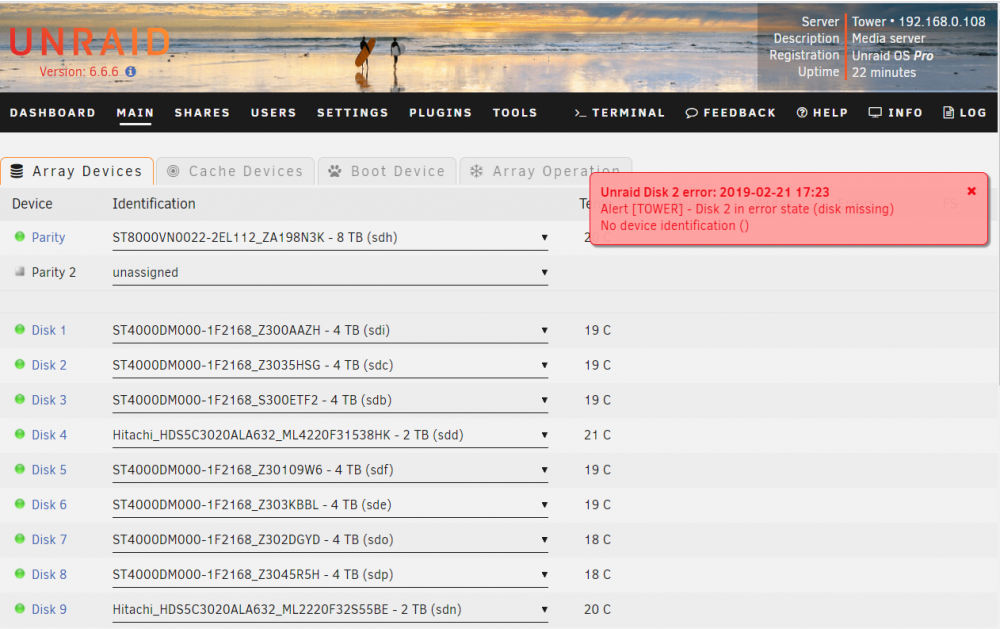
Task: Click the Device column header
Action: 32,204
